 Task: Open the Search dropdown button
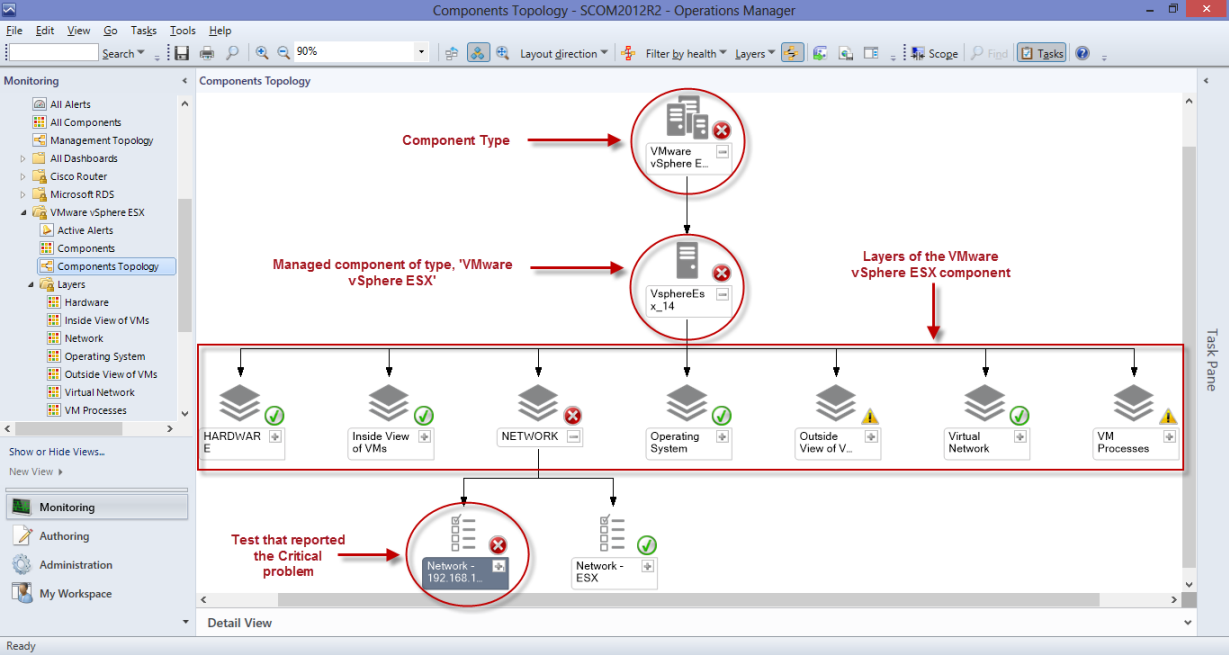tap(124, 53)
